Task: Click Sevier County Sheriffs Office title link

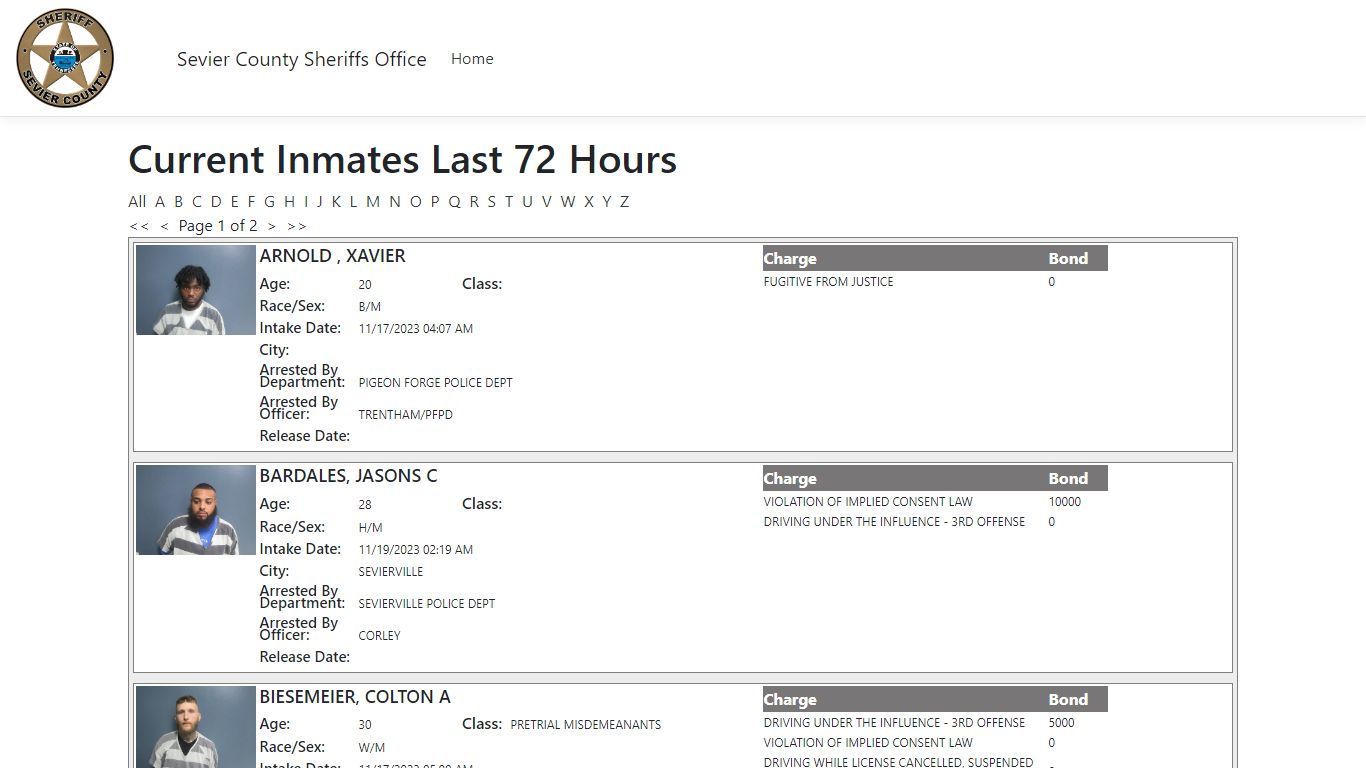Action: pos(301,59)
